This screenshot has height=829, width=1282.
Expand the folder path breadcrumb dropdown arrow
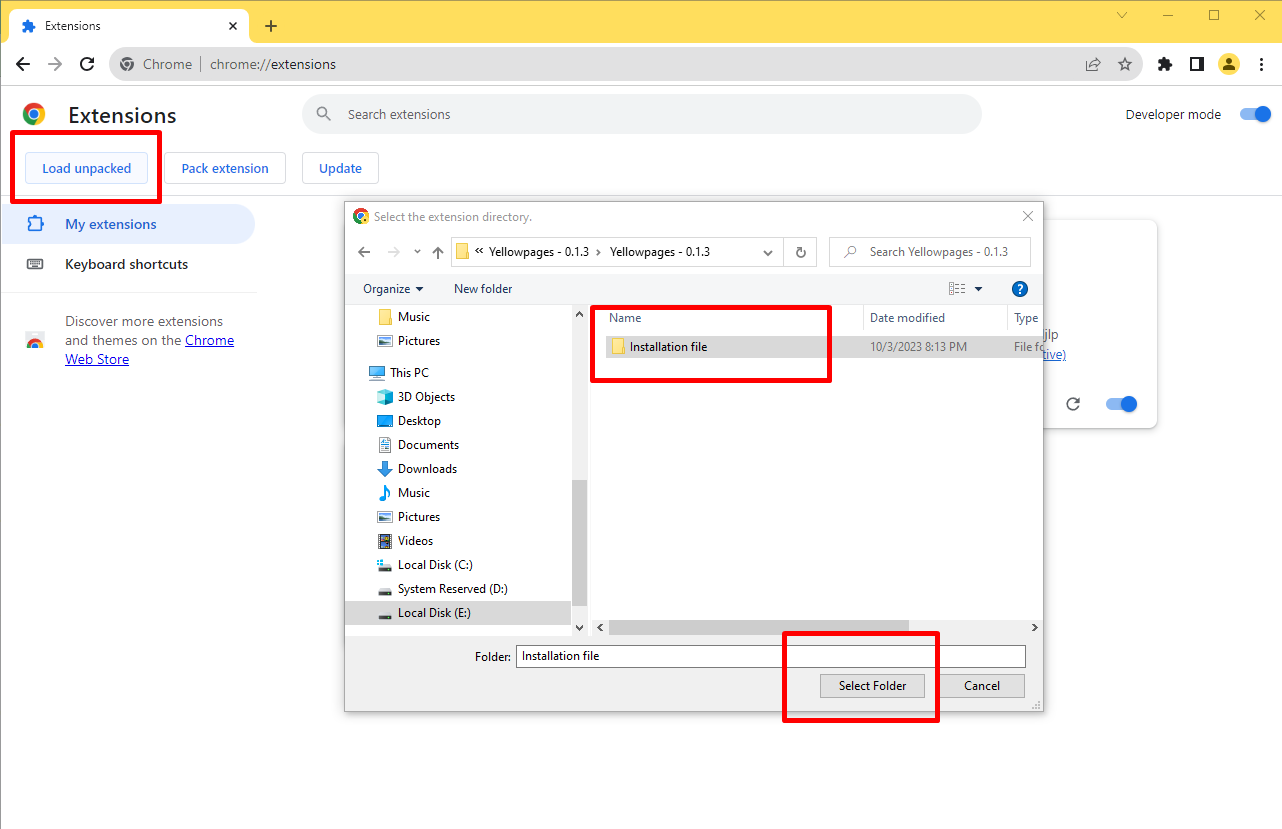coord(767,252)
